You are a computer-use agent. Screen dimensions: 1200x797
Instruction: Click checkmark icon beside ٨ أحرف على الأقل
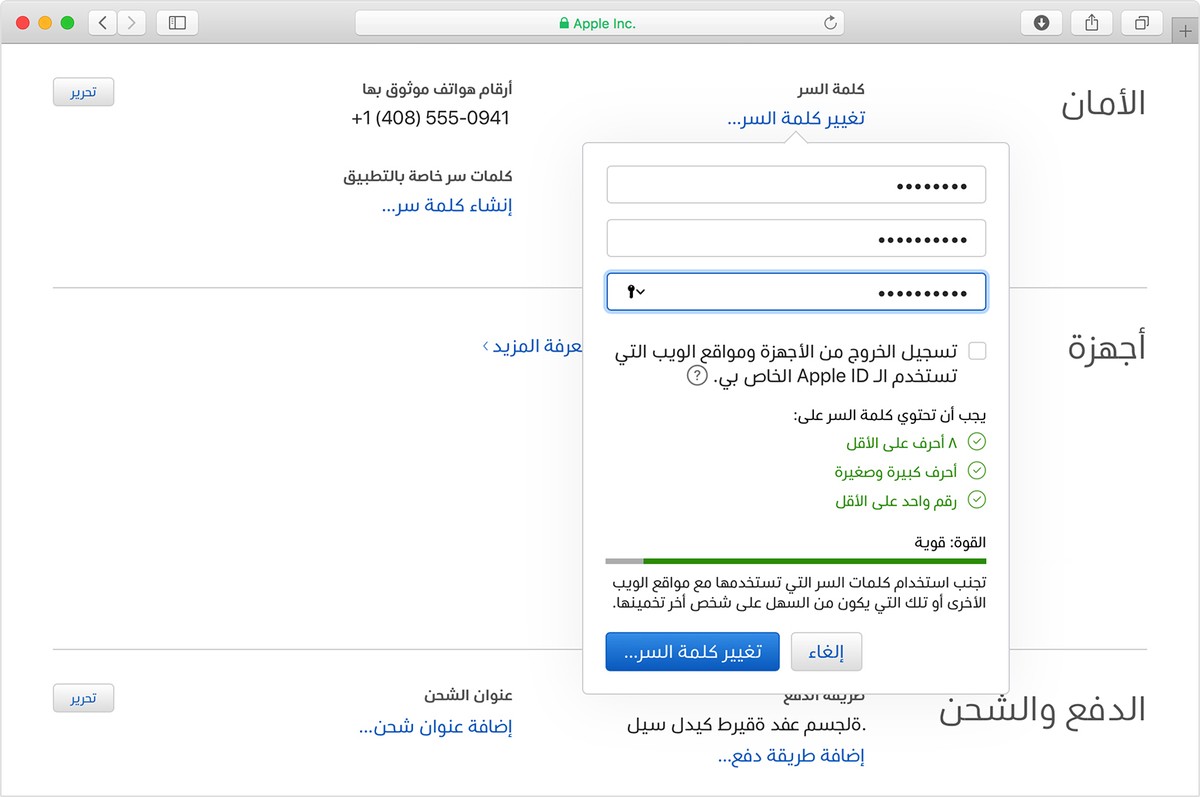(977, 441)
